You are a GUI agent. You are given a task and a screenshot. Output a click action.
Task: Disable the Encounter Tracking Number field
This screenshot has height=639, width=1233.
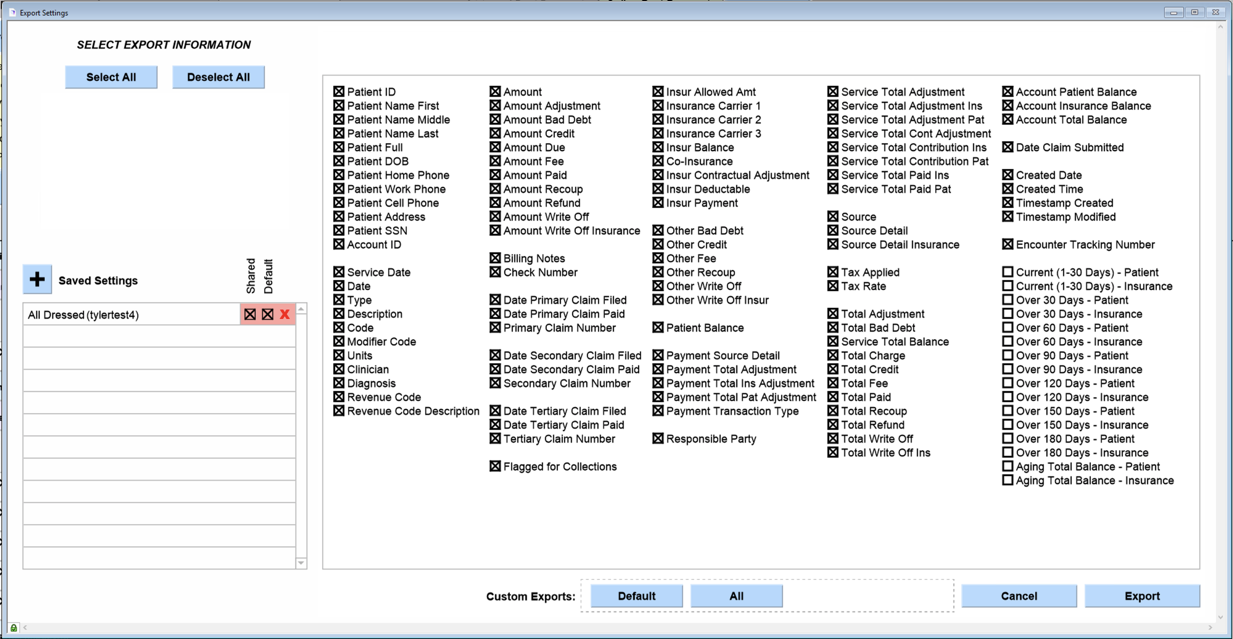click(x=1008, y=245)
